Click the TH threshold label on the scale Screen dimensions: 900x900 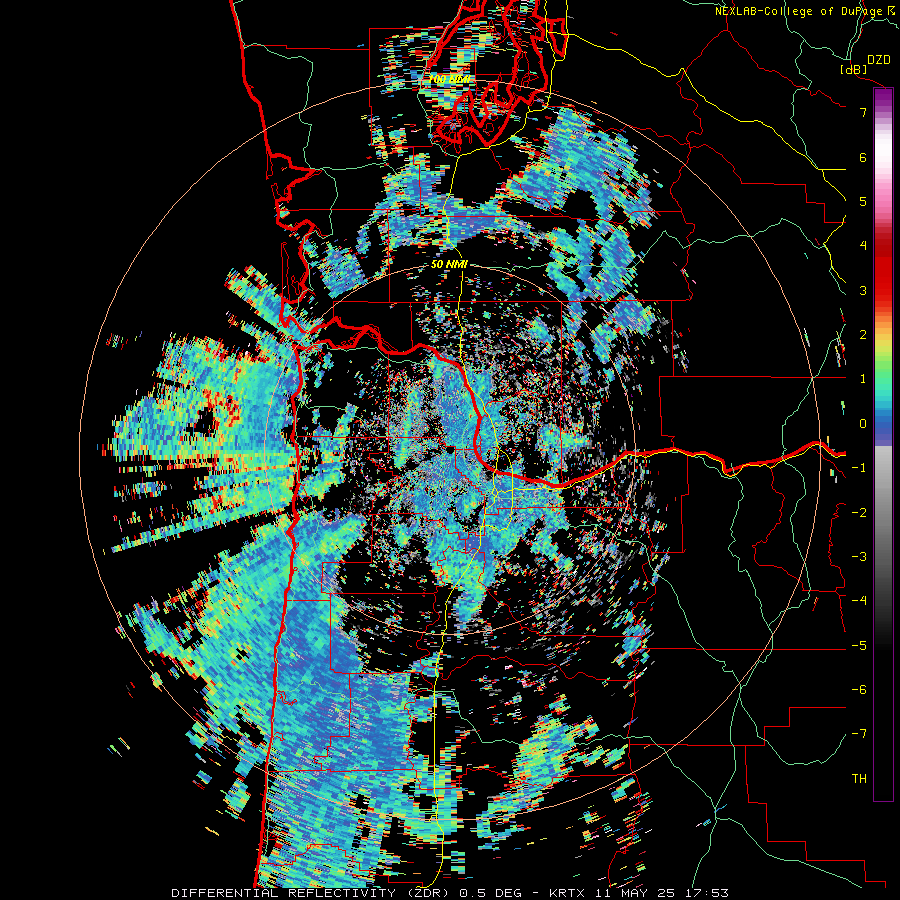pos(859,779)
